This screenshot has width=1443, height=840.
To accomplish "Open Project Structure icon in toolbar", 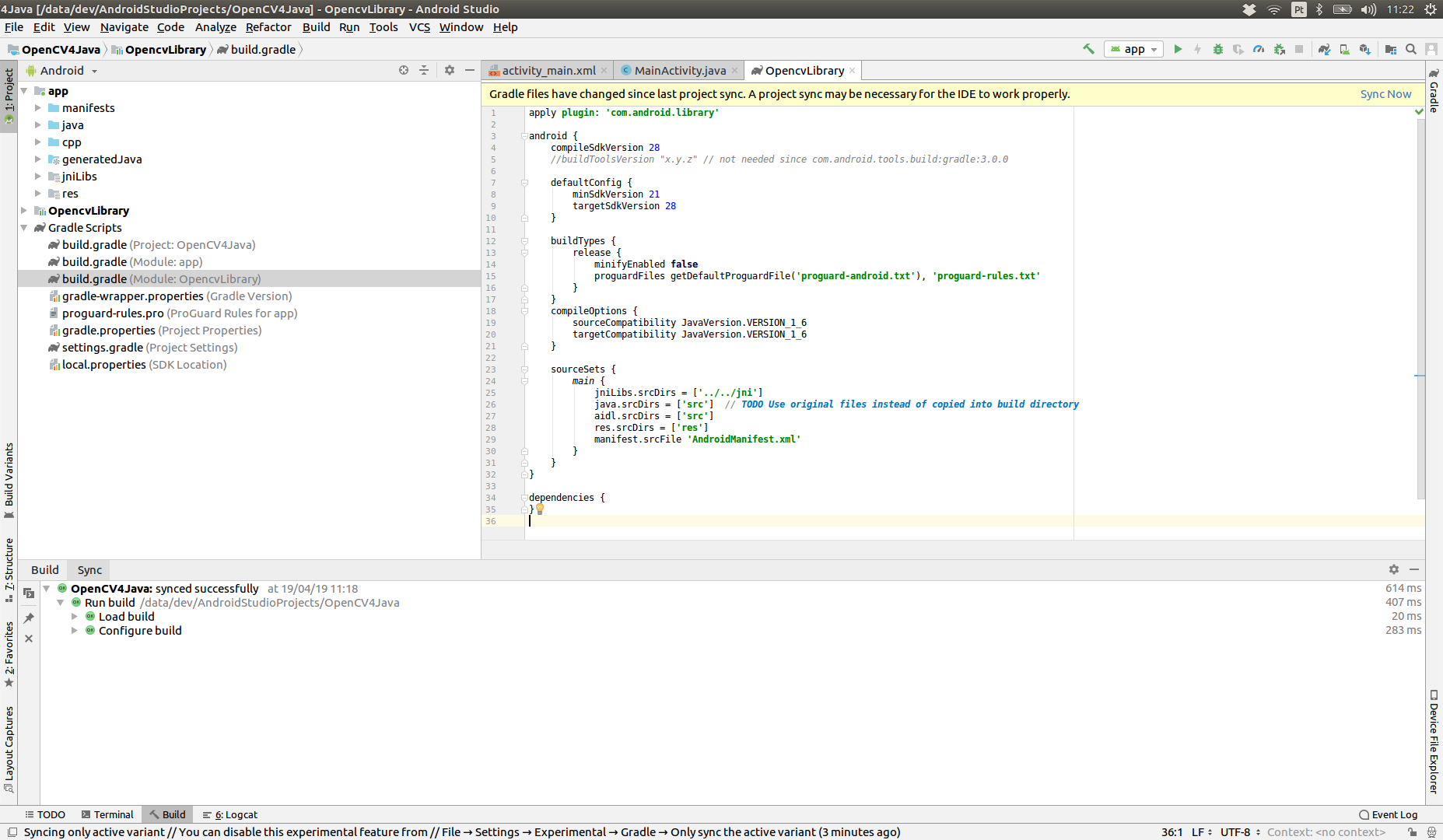I will coord(1391,49).
